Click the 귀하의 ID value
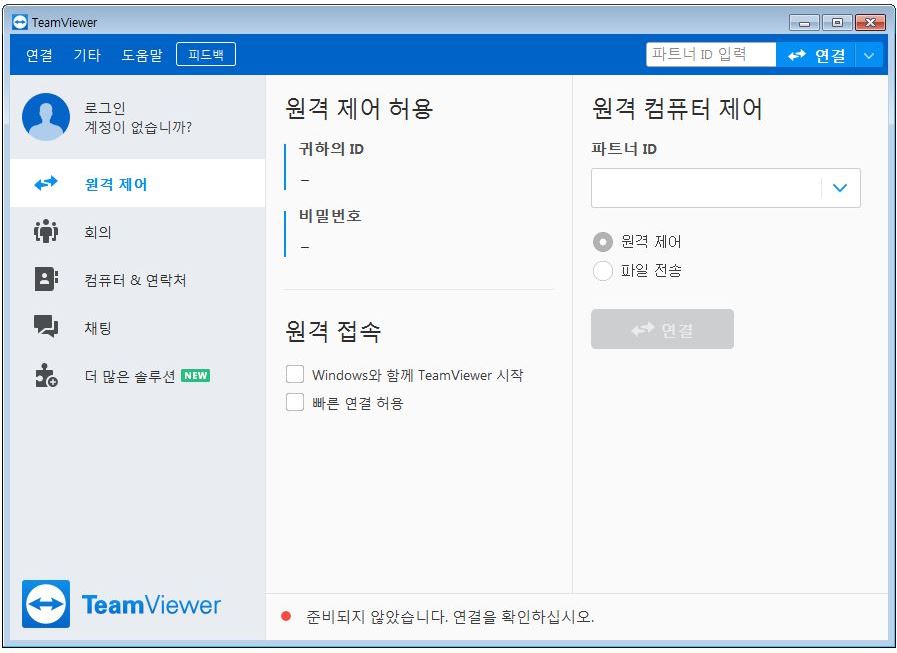897x653 pixels. (x=305, y=180)
